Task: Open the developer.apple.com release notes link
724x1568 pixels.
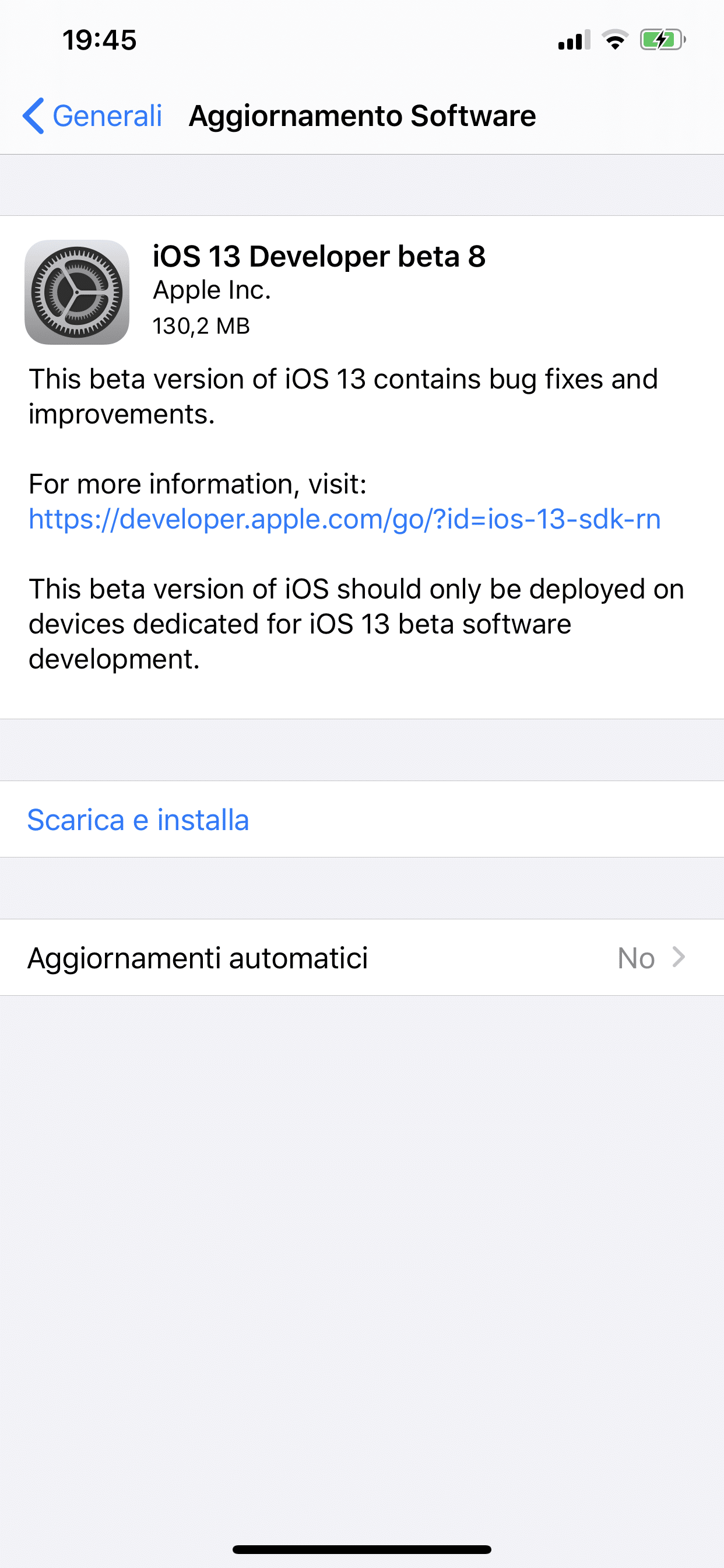Action: pyautogui.click(x=345, y=519)
